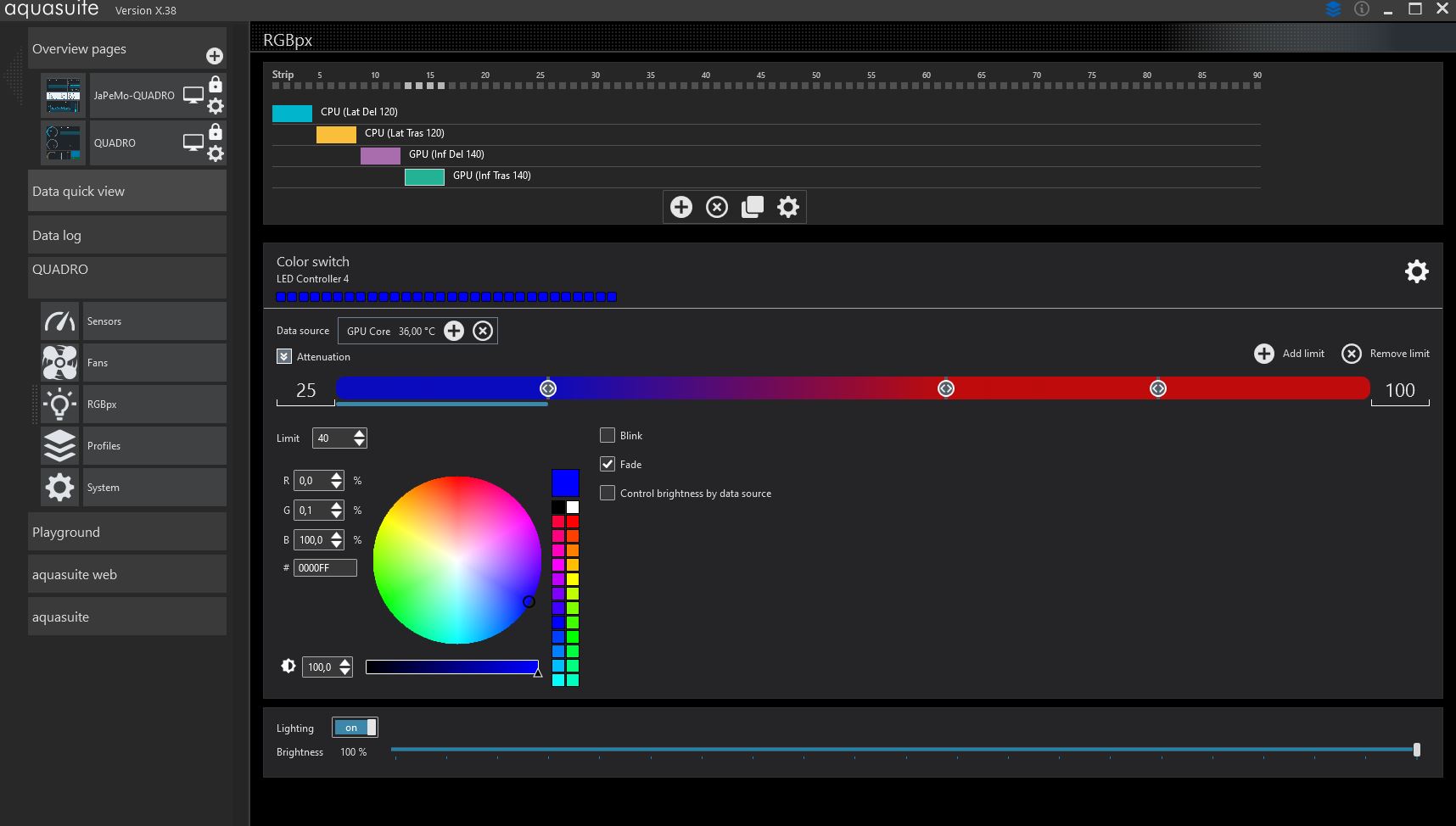Image resolution: width=1456 pixels, height=826 pixels.
Task: Open strip effect settings gear
Action: coord(788,207)
